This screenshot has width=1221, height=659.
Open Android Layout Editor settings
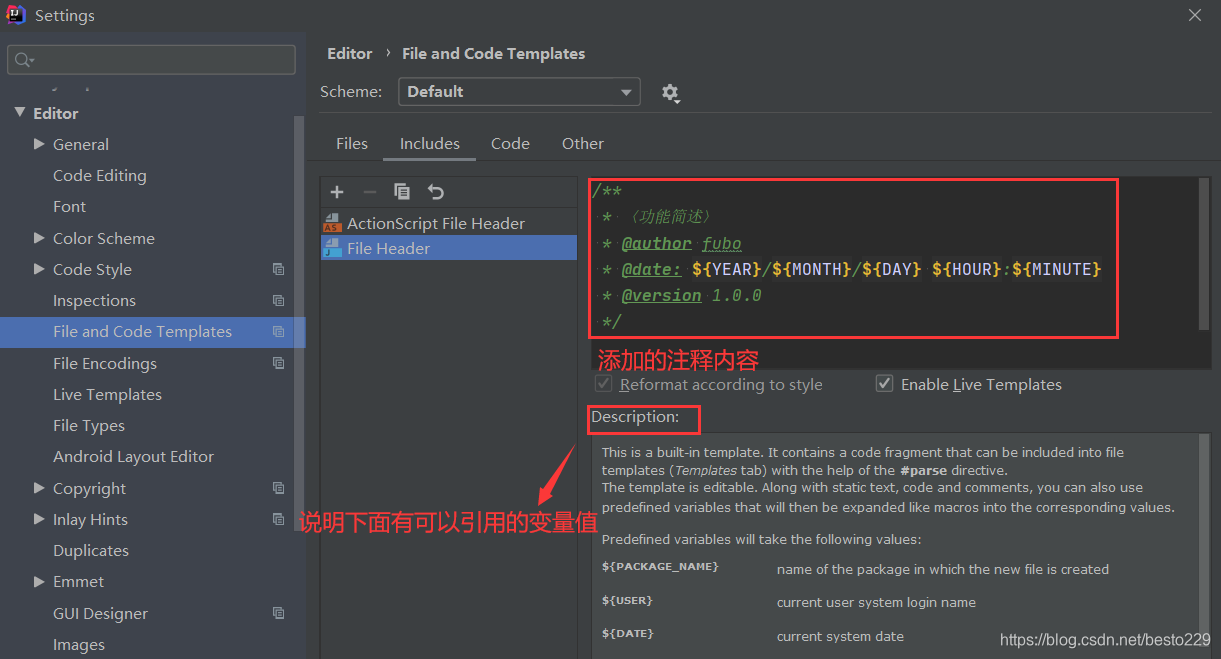click(133, 456)
